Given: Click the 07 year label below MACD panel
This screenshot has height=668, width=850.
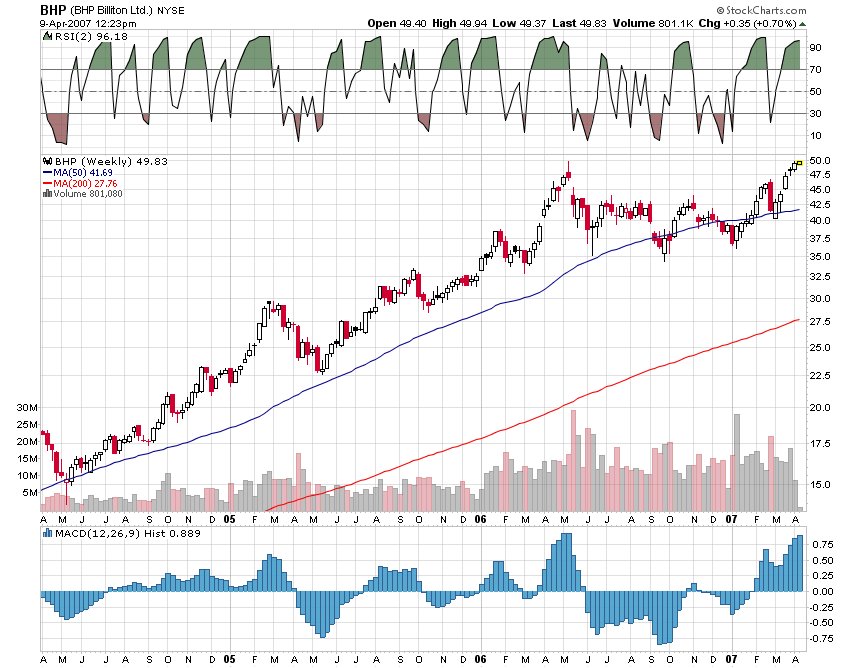Looking at the screenshot, I should (x=731, y=659).
